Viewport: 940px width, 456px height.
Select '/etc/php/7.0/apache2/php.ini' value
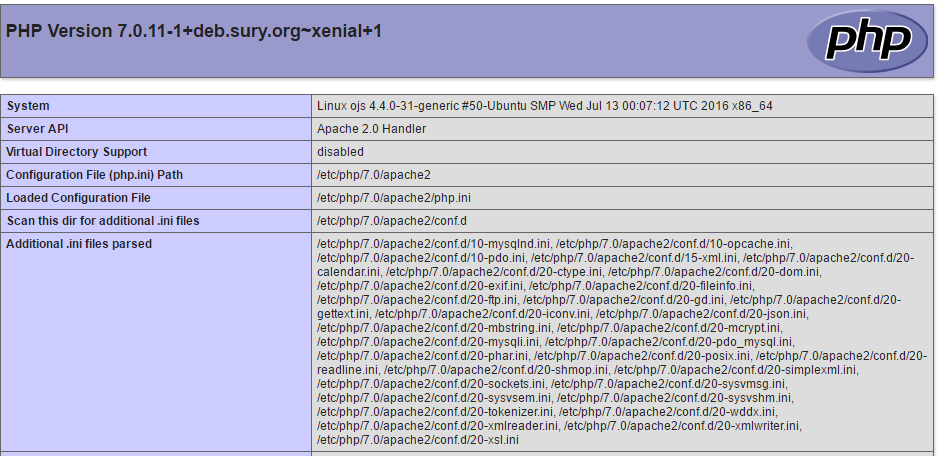394,198
